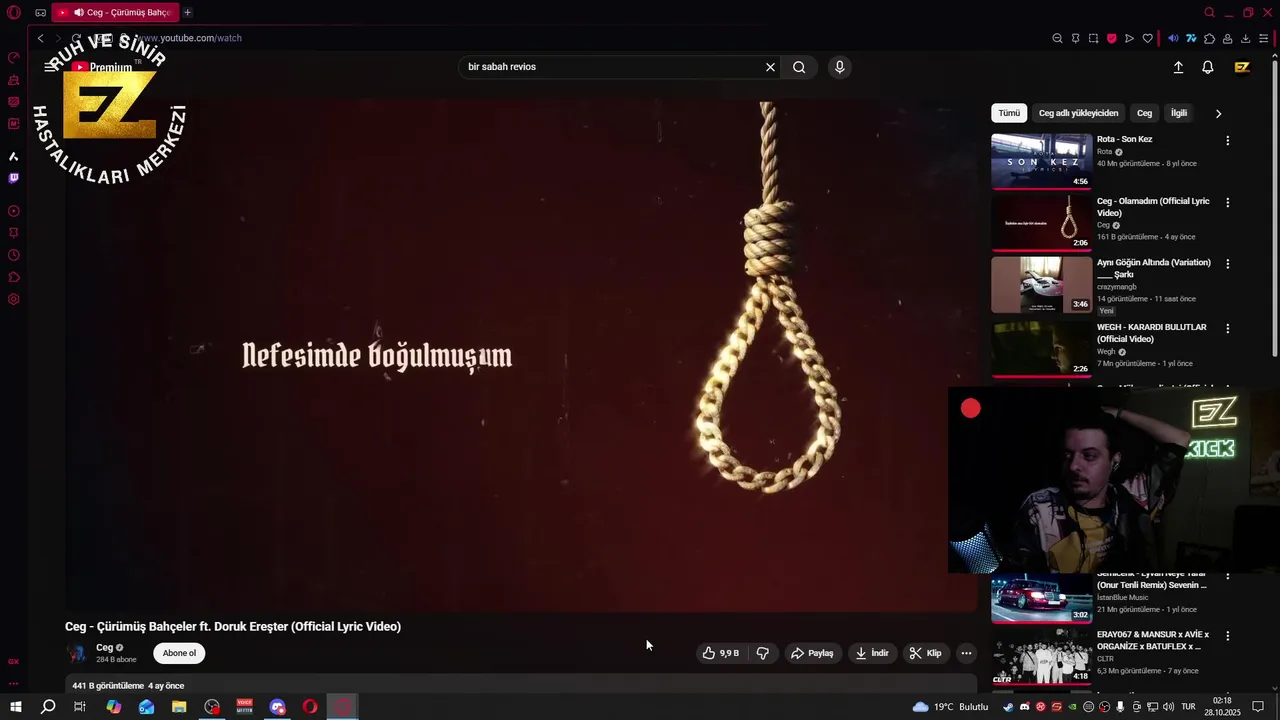Clear the search box with the X
Screen dimensions: 1280x720
tap(770, 67)
